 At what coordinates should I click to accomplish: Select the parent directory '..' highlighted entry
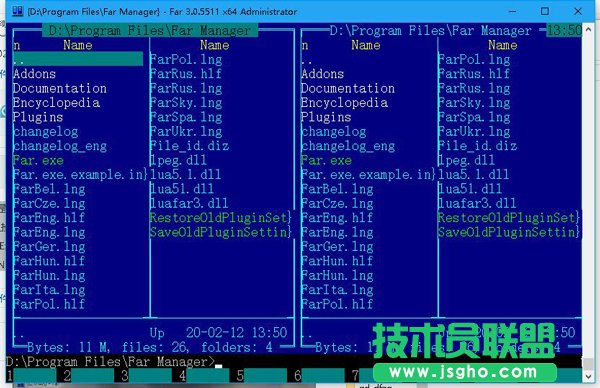click(78, 59)
